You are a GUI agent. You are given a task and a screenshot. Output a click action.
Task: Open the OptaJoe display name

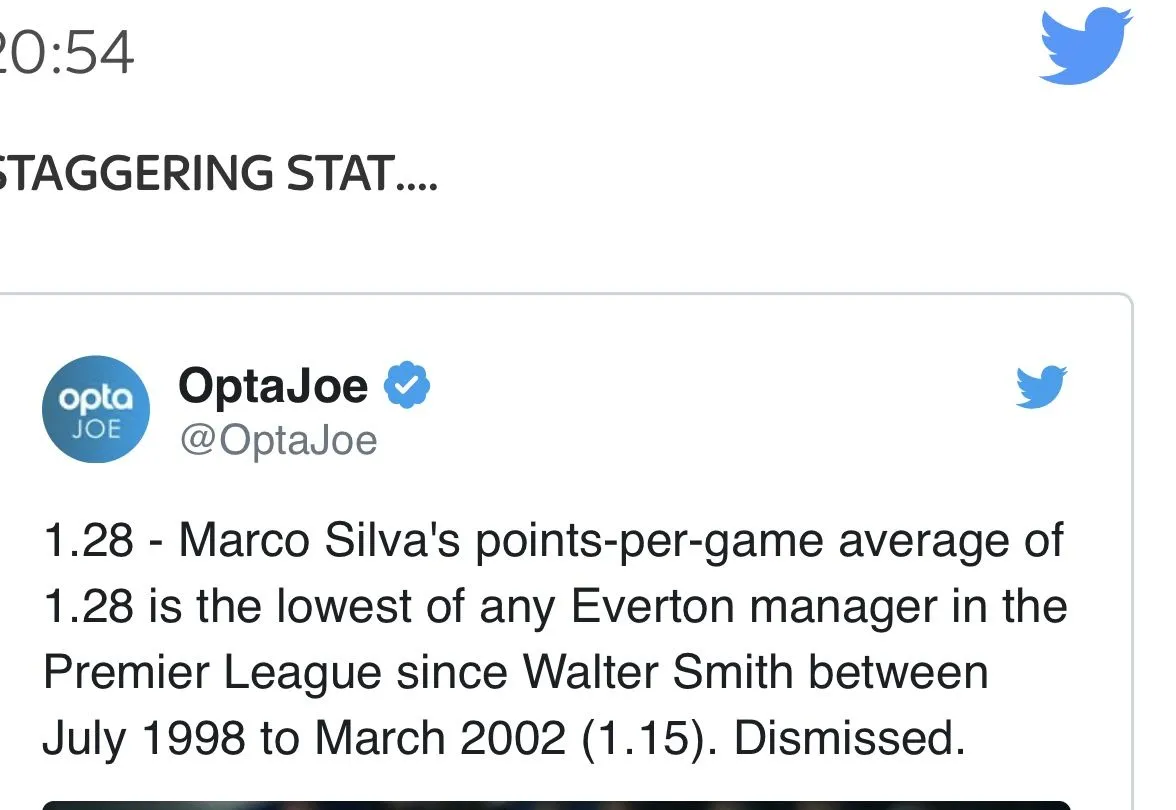pyautogui.click(x=273, y=386)
